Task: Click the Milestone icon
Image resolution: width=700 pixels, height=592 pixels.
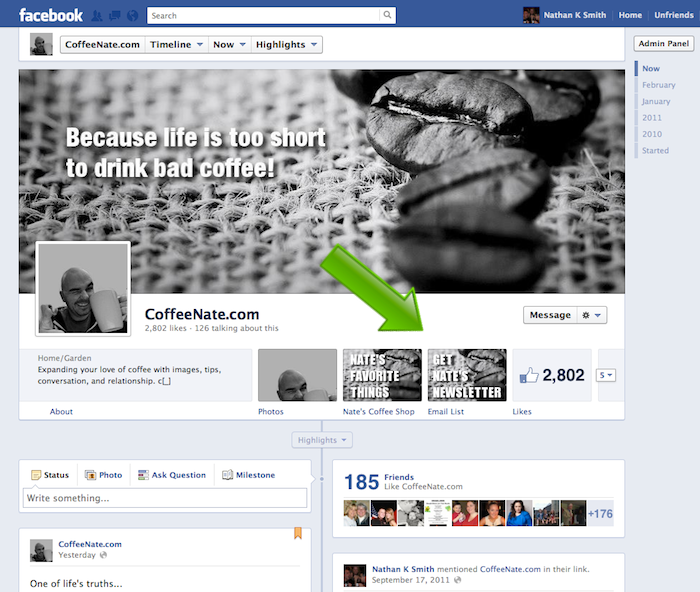Action: [228, 475]
